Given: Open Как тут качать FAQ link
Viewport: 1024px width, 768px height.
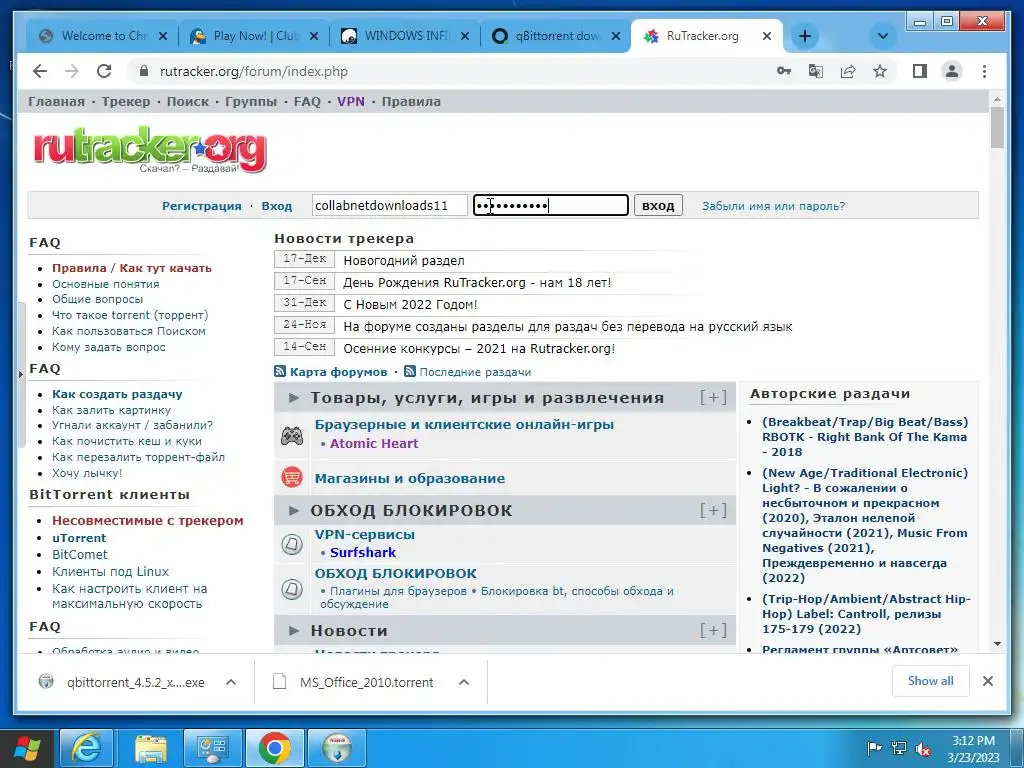Looking at the screenshot, I should [x=165, y=268].
